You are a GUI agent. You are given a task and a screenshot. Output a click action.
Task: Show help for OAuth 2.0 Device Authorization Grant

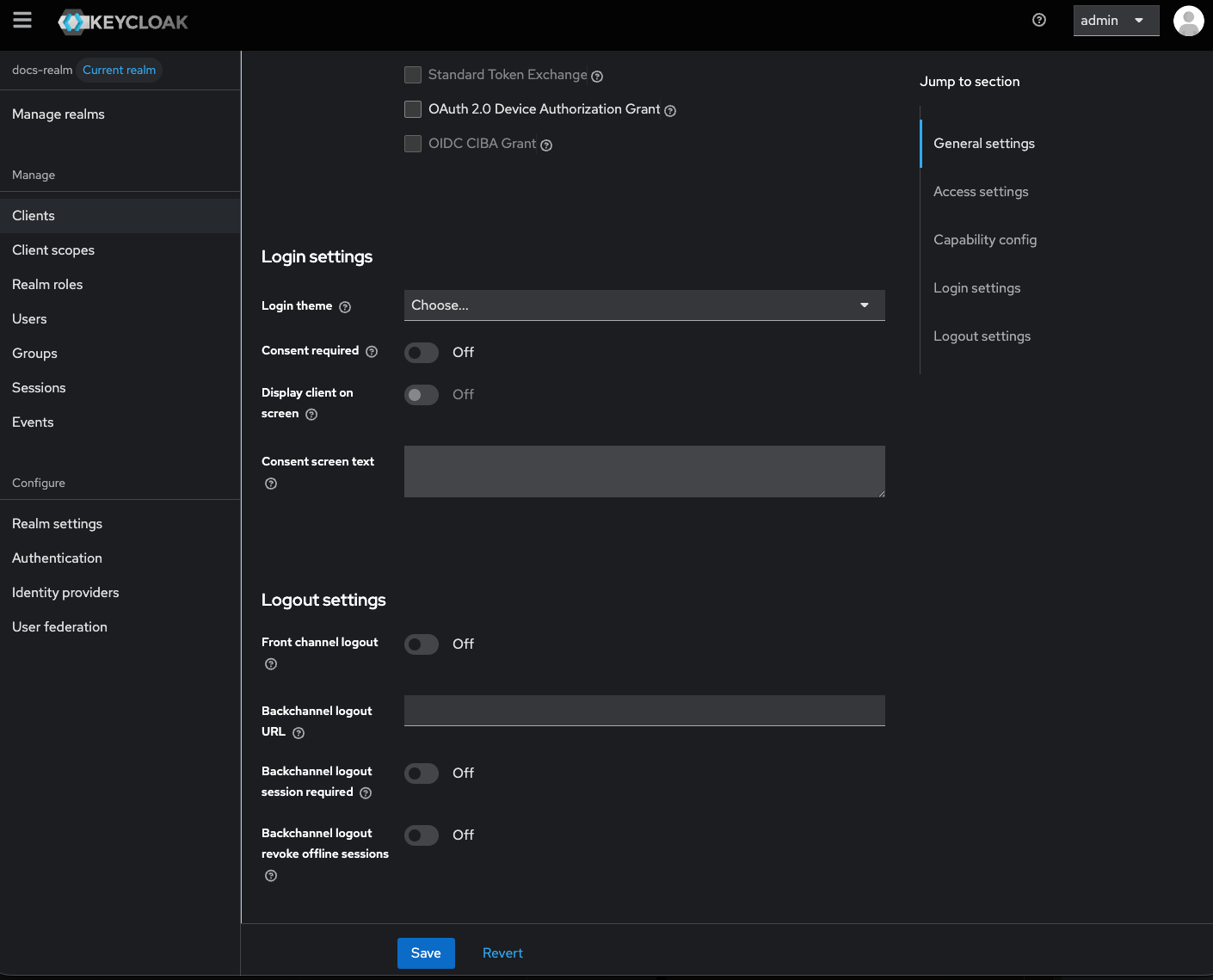pos(670,111)
